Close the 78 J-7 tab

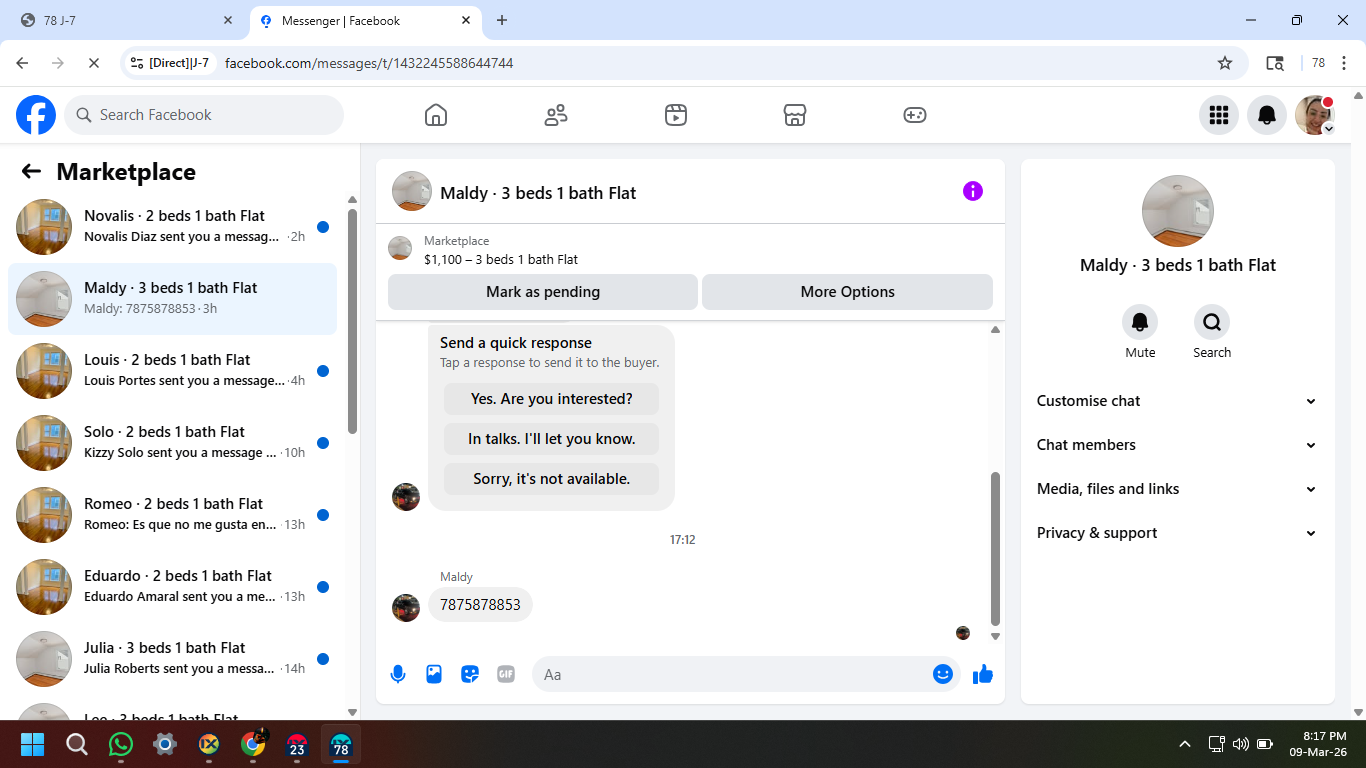click(x=228, y=20)
